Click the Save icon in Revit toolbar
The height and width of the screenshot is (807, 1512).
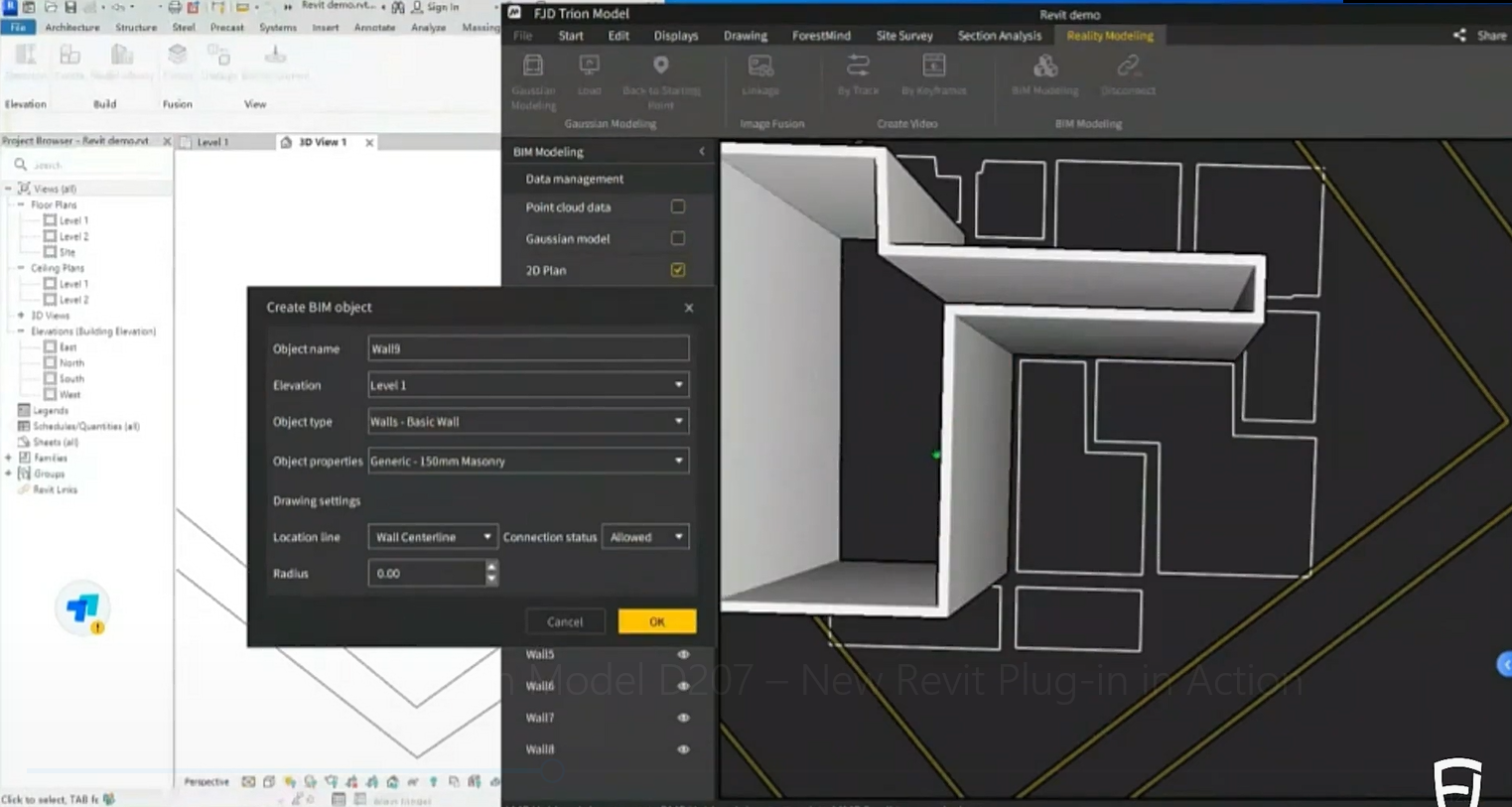(x=70, y=7)
